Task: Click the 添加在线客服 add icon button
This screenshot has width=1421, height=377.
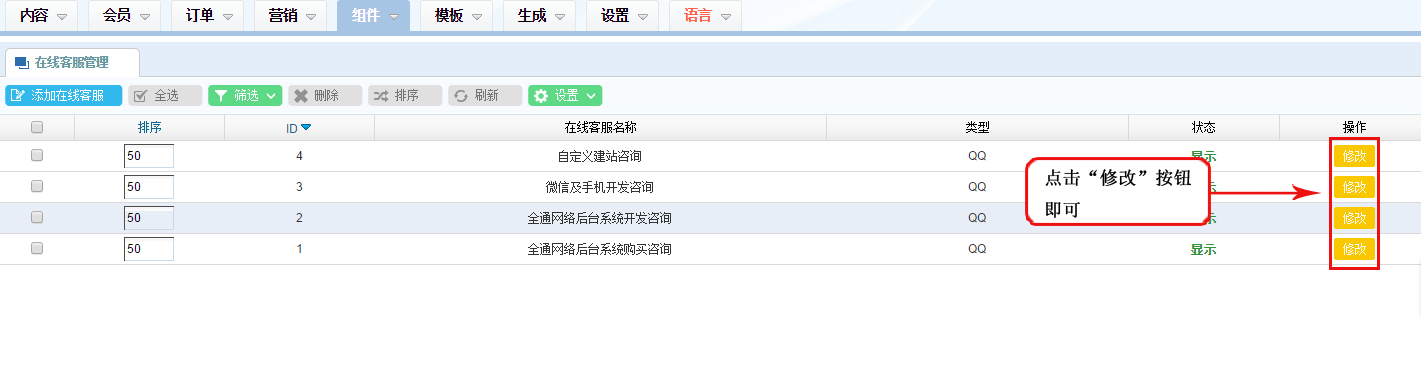Action: click(17, 96)
